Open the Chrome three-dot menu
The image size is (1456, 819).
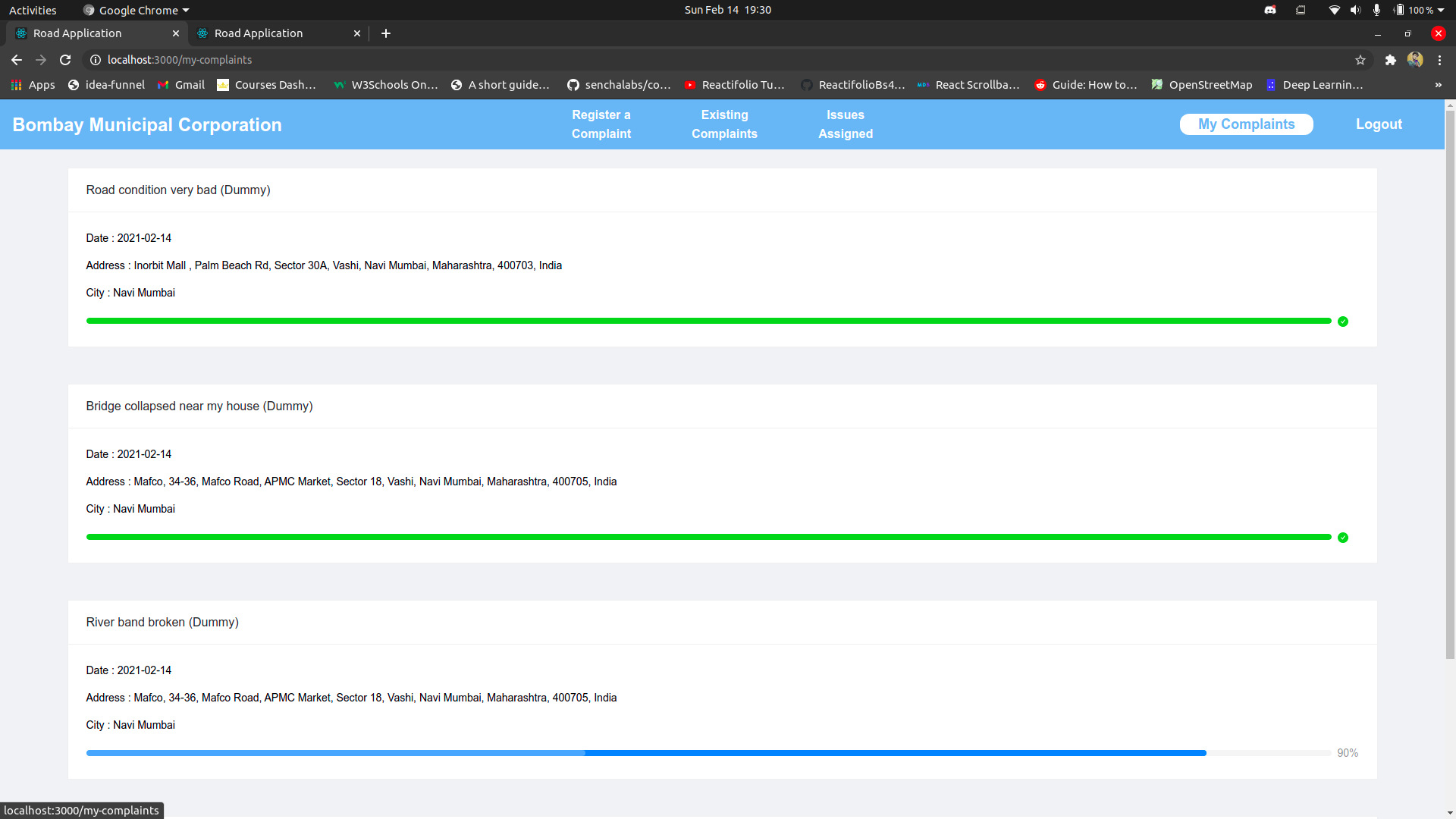pyautogui.click(x=1439, y=60)
